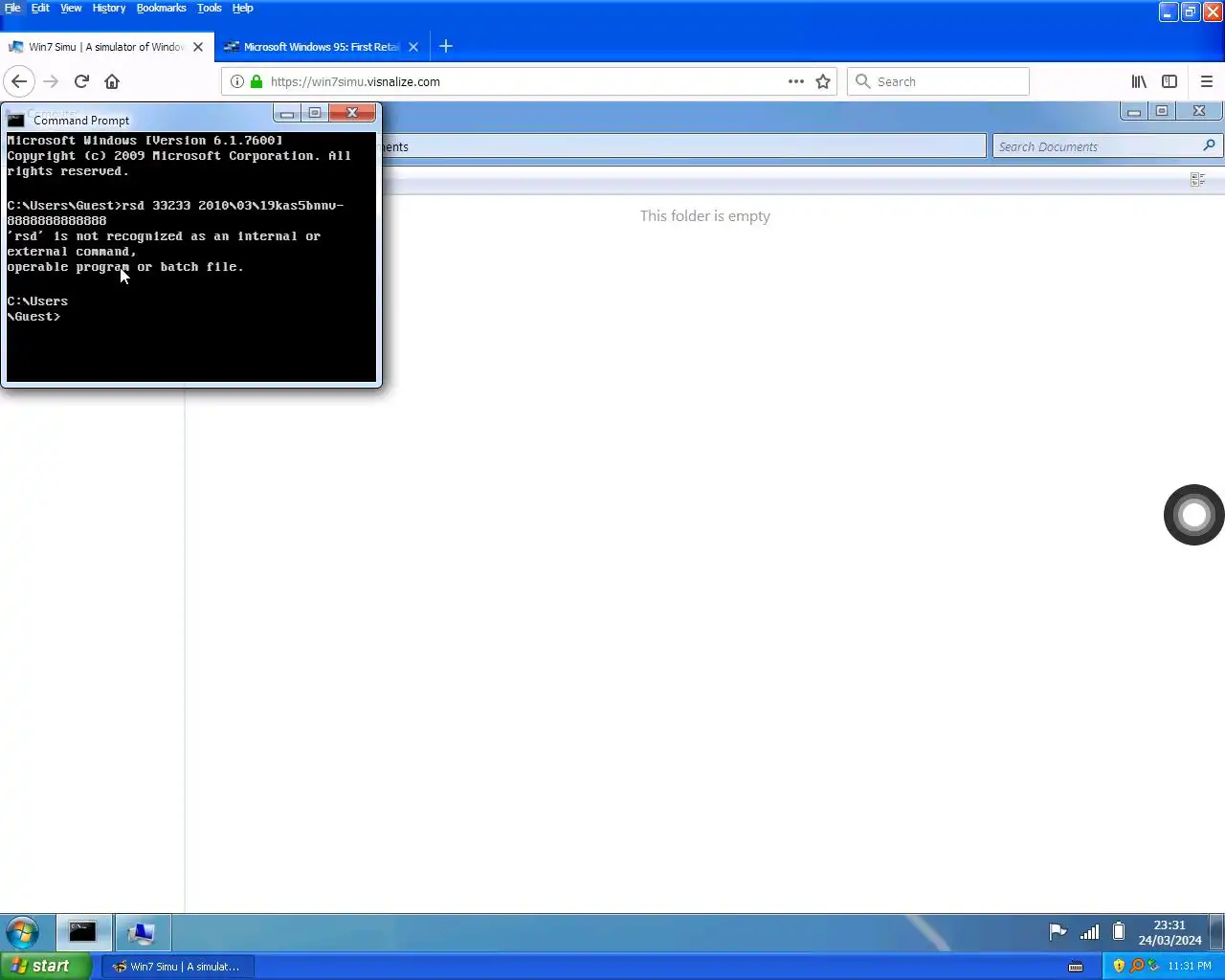Restore down the Firefox window
The image size is (1225, 980).
click(x=1190, y=11)
